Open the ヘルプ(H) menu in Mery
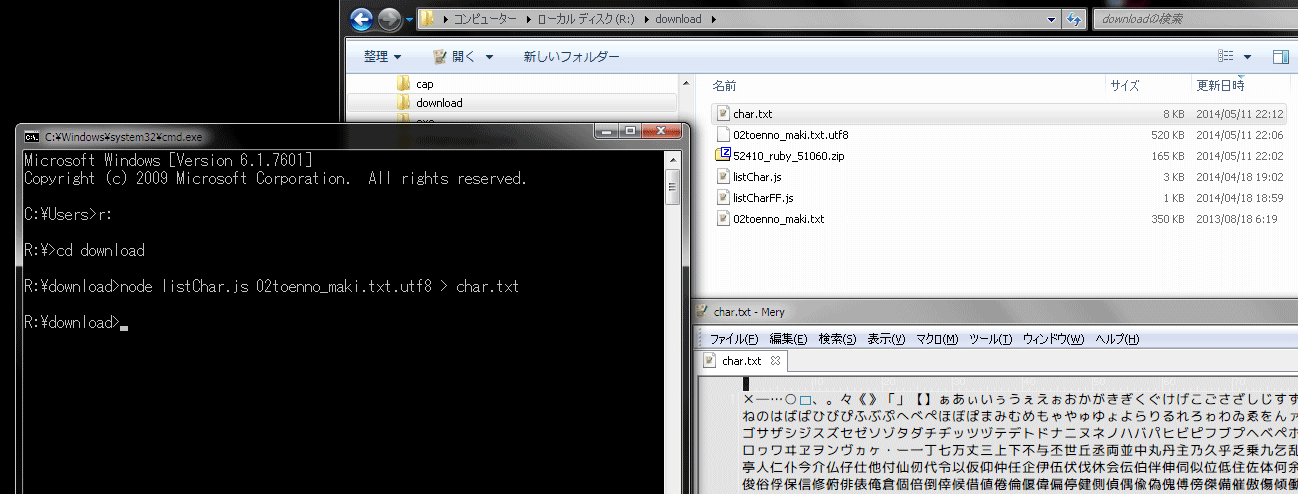The width and height of the screenshot is (1298, 494). (x=1117, y=339)
